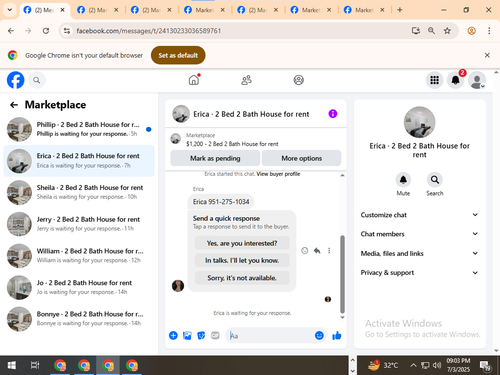Screen dimensions: 500x375
Task: Open William's 2 Bed 2 Bath conversation
Action: (x=79, y=256)
